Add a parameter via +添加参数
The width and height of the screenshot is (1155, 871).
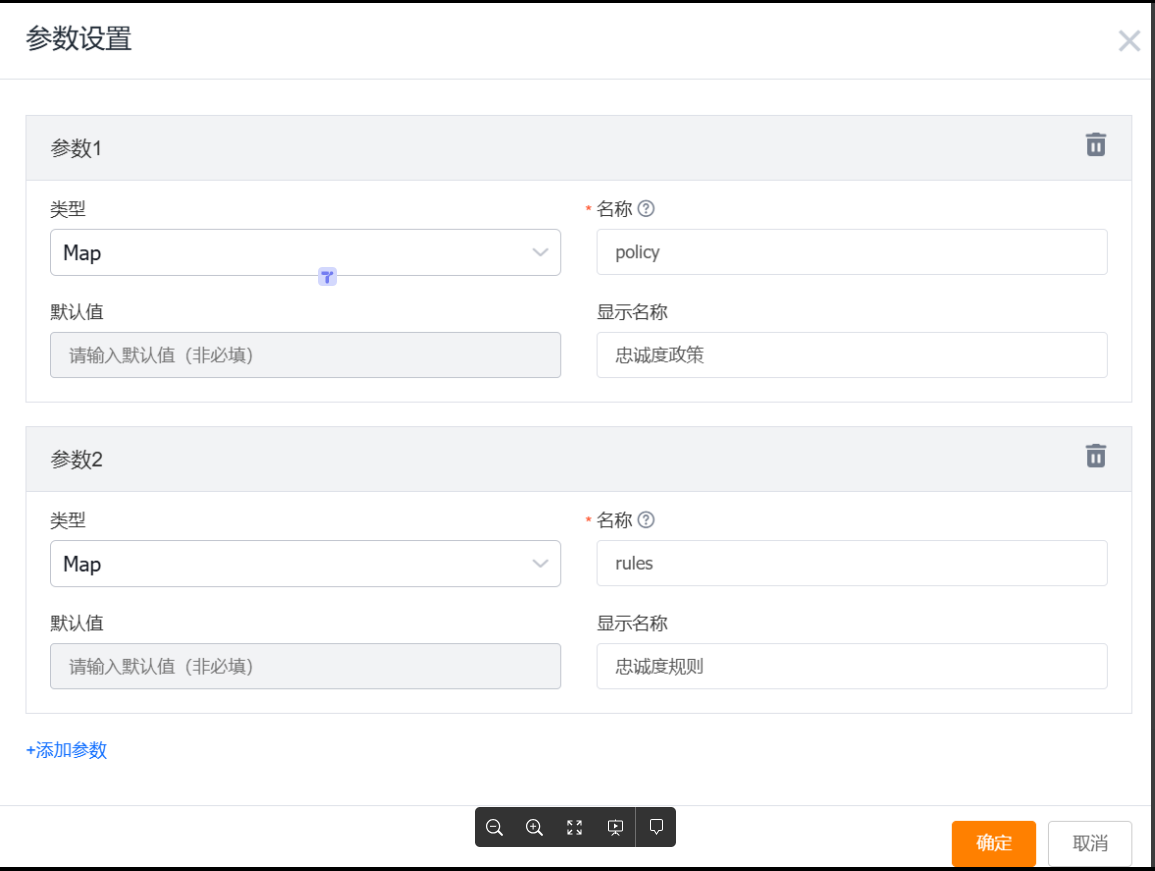point(66,750)
